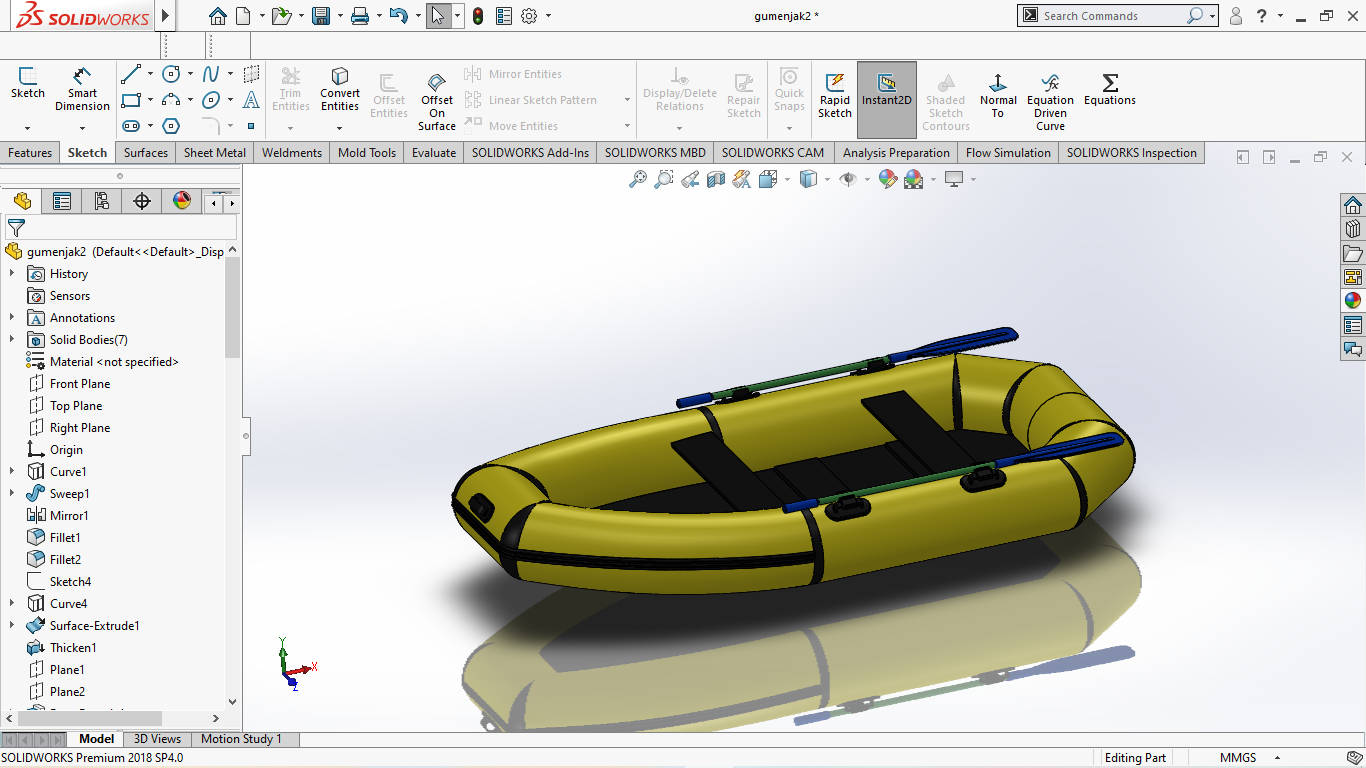Expand the History tree node

12,273
